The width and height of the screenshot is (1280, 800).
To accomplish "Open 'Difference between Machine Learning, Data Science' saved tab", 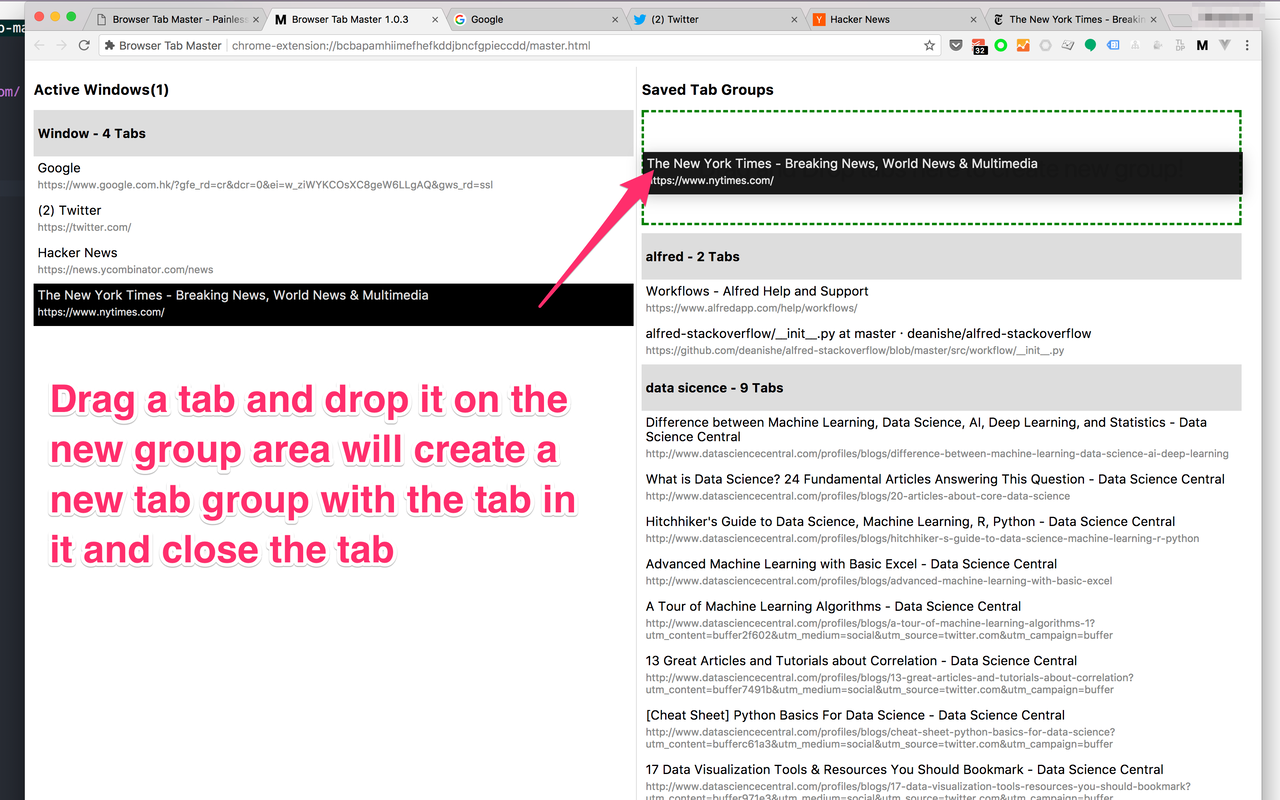I will pyautogui.click(x=941, y=440).
